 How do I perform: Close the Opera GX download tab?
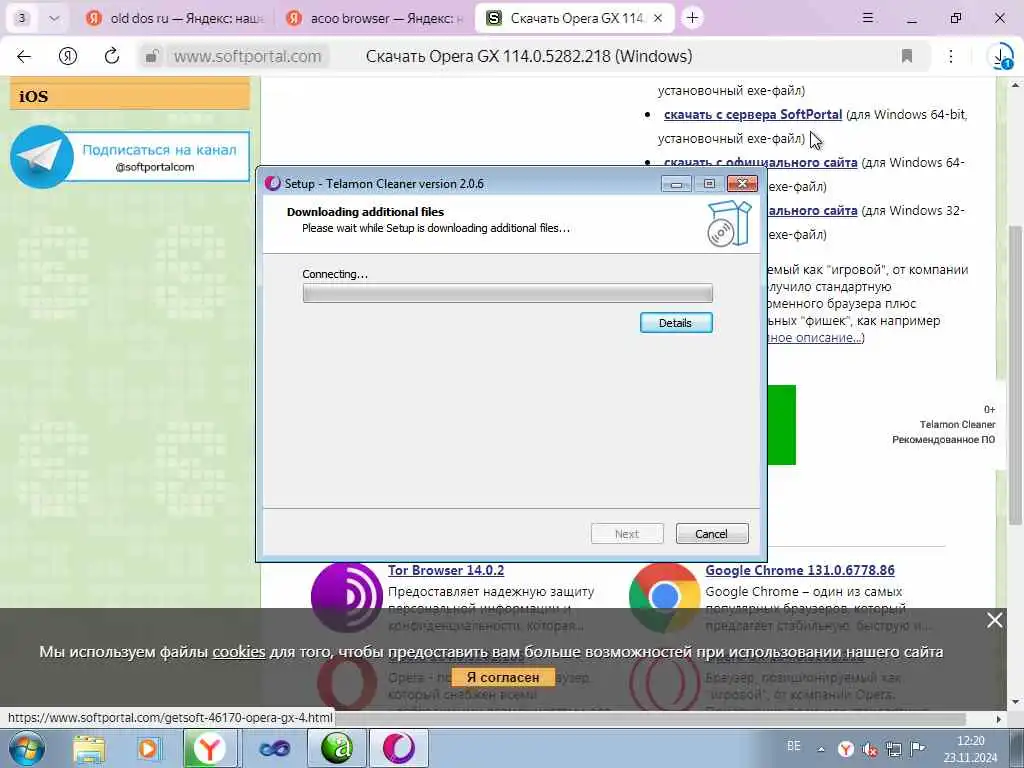click(658, 18)
